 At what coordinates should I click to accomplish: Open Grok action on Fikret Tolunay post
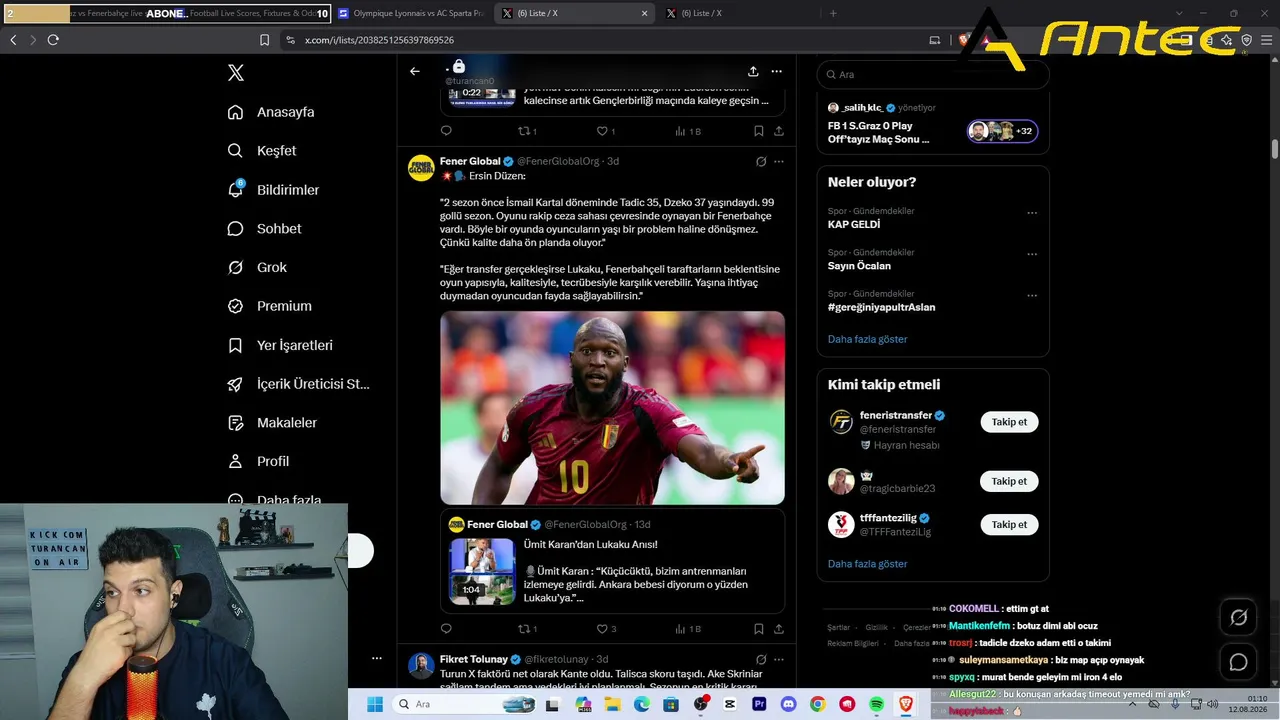(761, 660)
